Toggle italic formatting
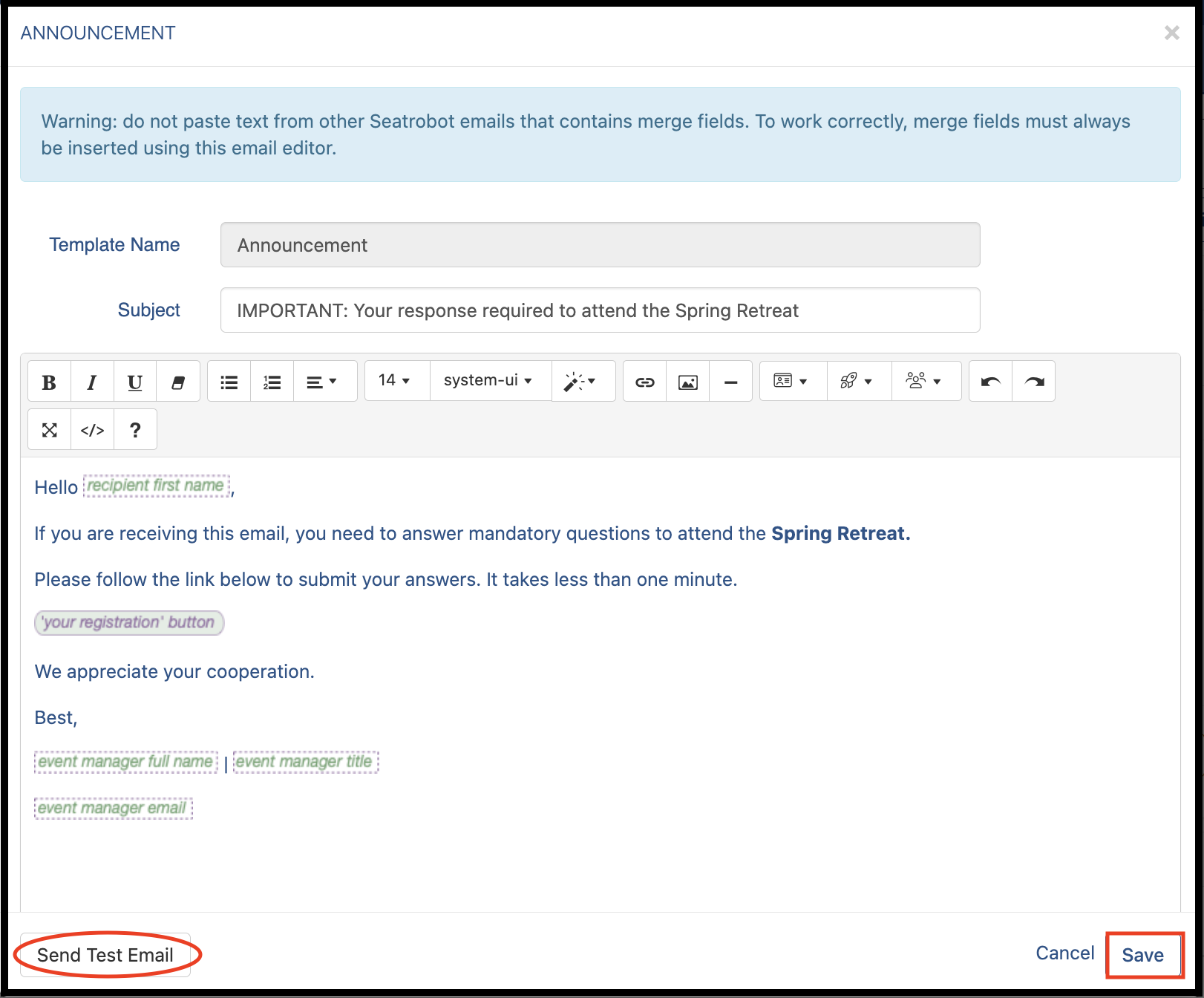Viewport: 1204px width, 998px height. tap(92, 382)
